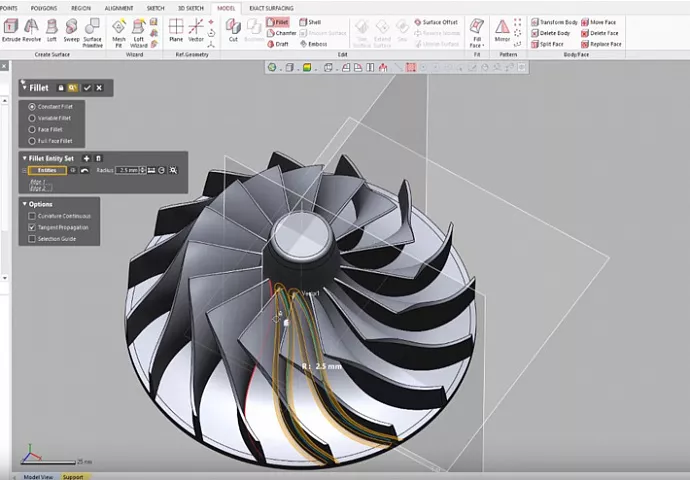Create a reference Vector

[x=196, y=30]
